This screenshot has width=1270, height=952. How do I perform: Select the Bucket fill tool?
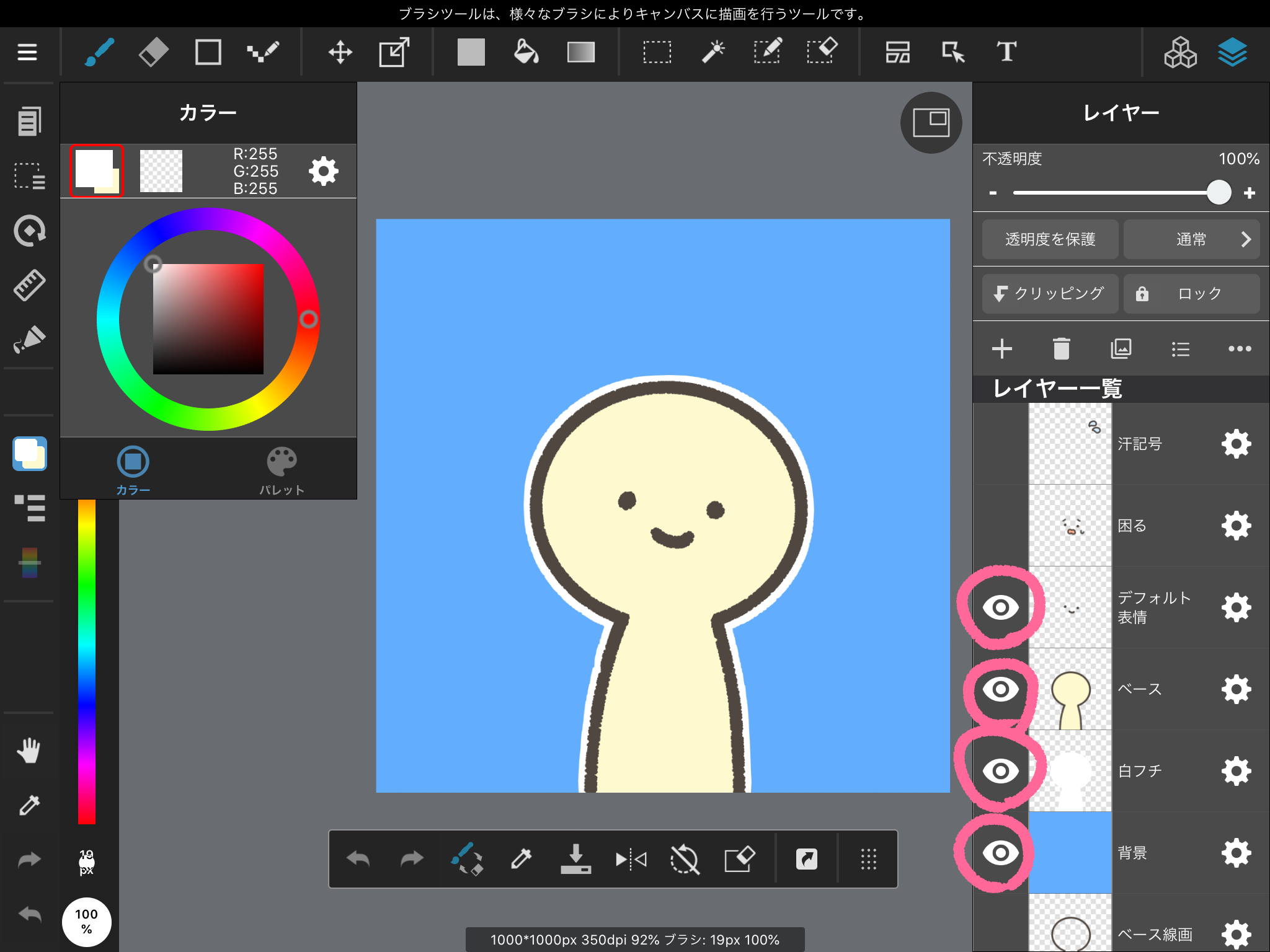pyautogui.click(x=526, y=52)
